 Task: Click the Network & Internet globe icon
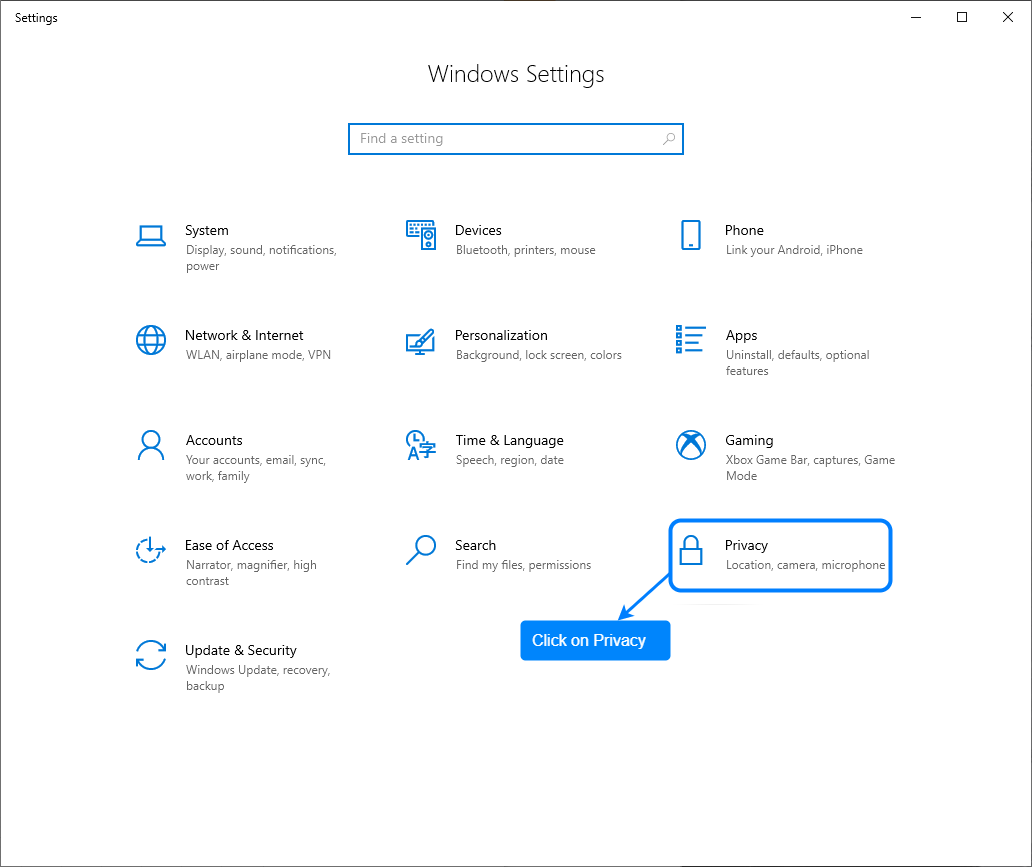(x=150, y=340)
